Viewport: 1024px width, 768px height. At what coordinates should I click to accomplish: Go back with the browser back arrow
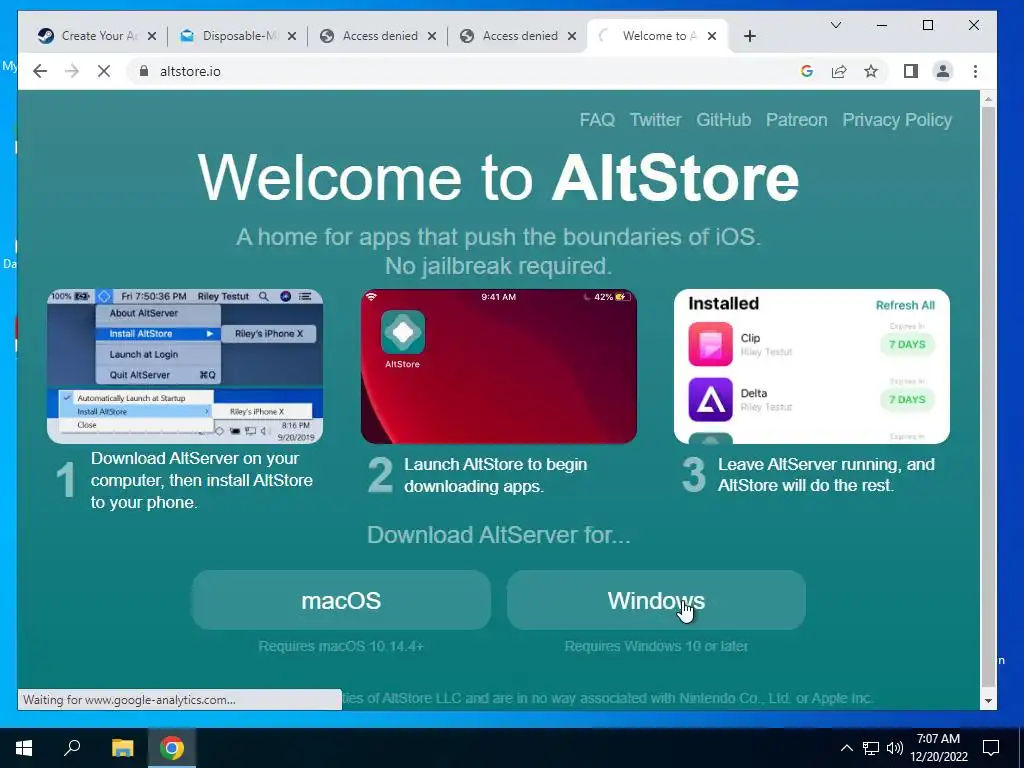[40, 71]
